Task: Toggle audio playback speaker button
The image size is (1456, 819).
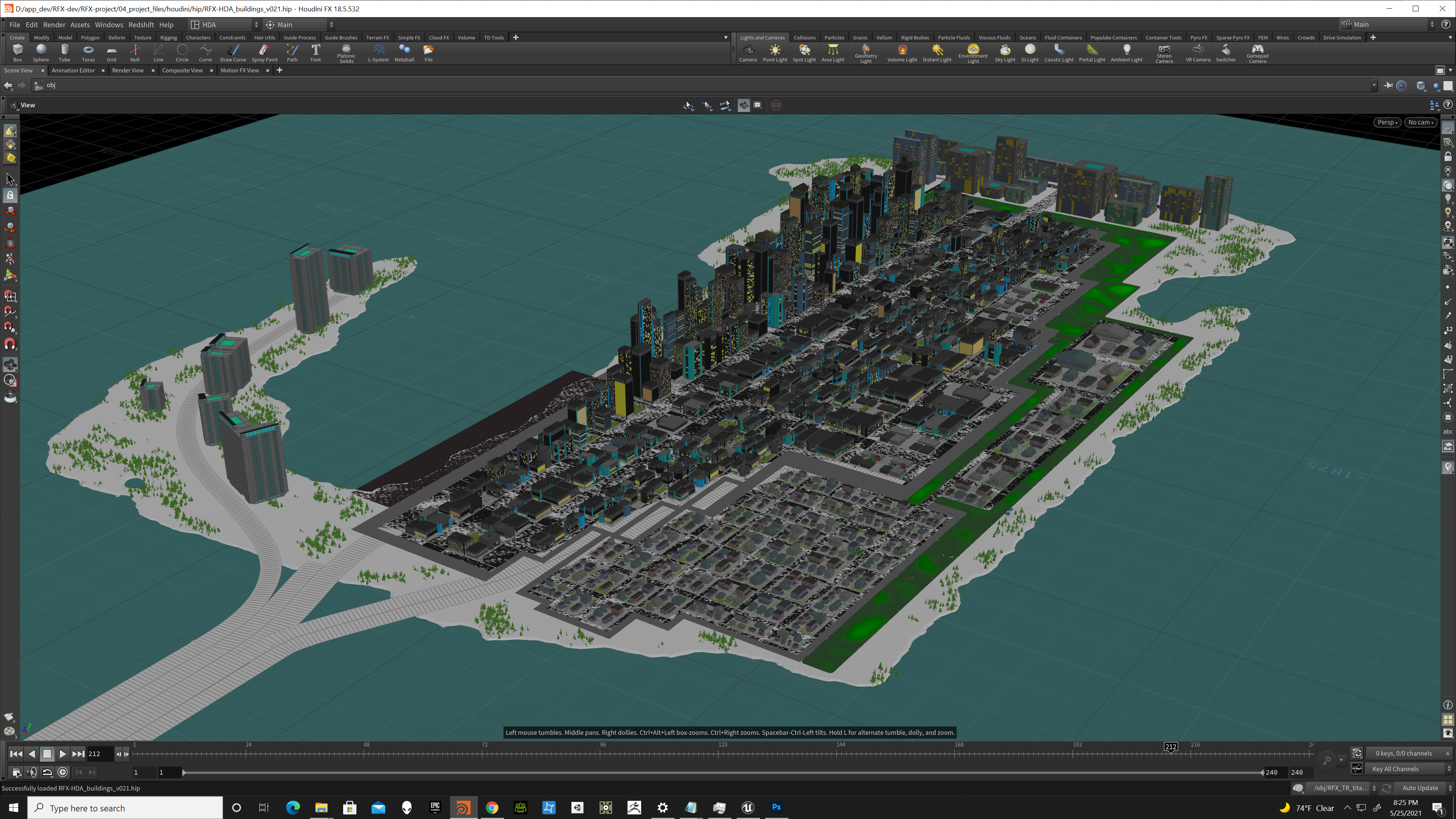Action: (32, 772)
